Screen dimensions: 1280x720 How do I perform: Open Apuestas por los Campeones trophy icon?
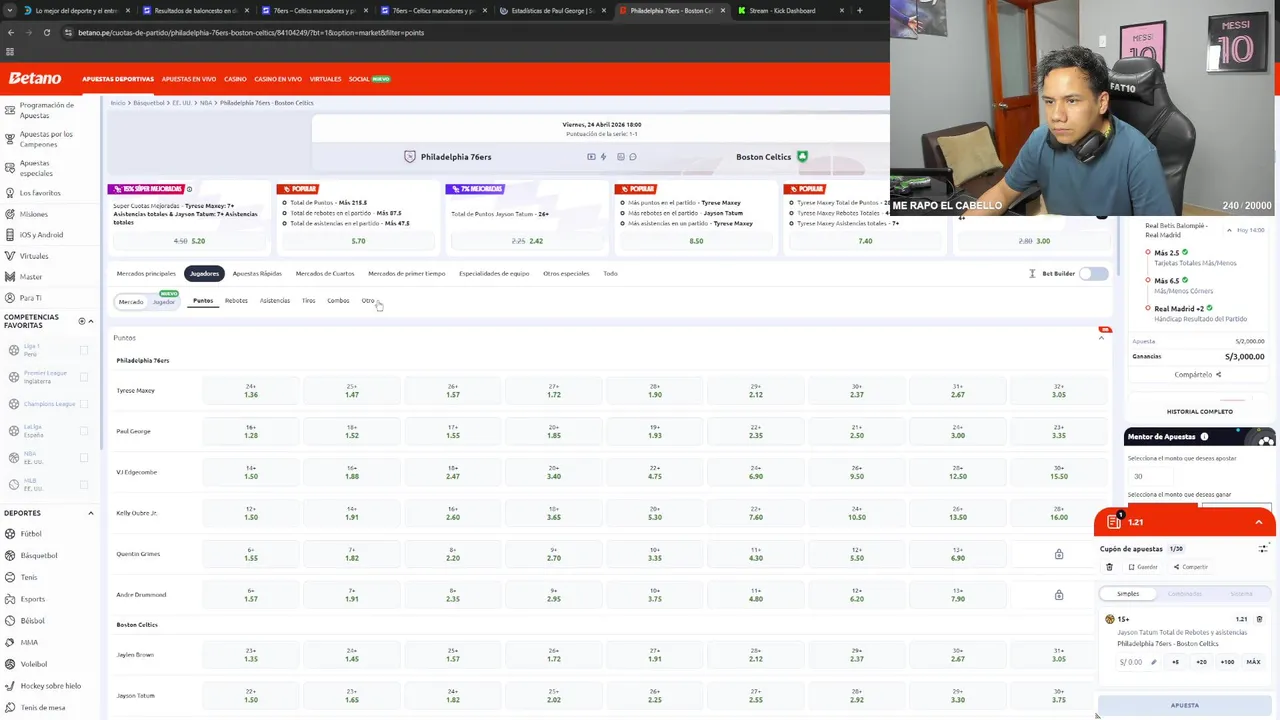tap(10, 138)
